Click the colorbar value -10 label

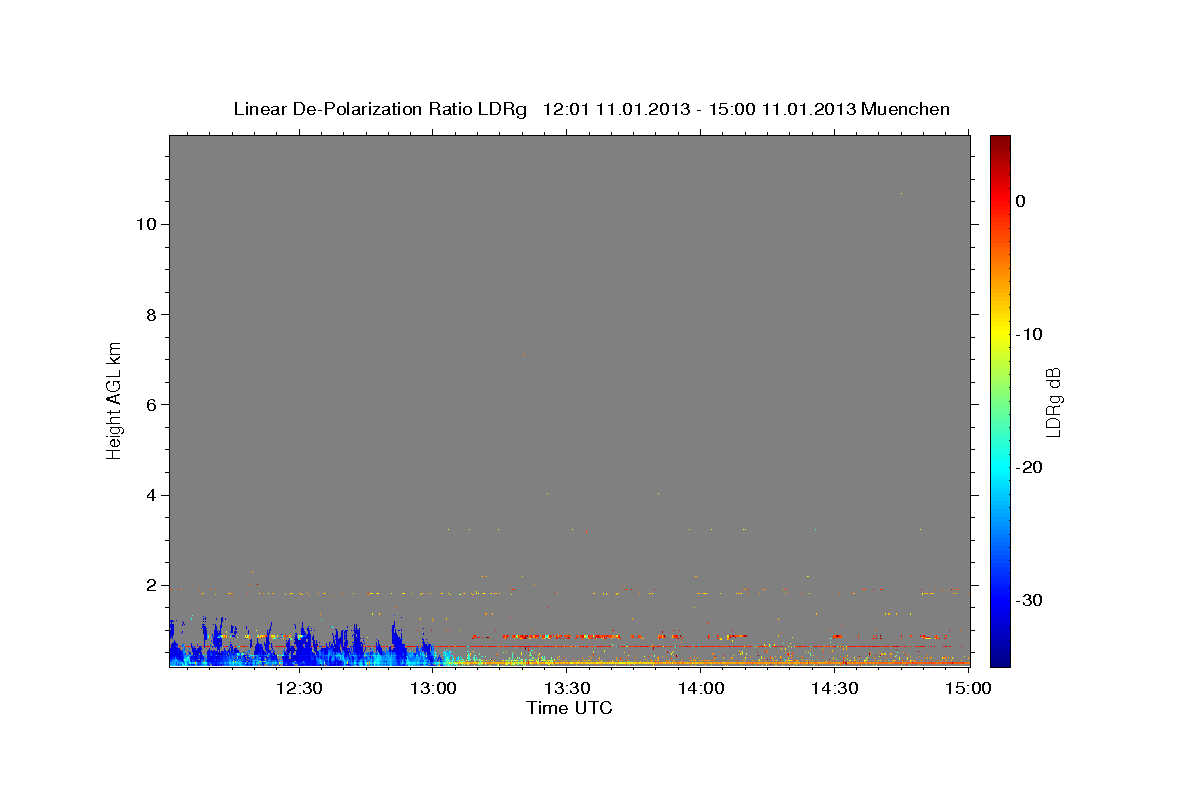(1030, 334)
